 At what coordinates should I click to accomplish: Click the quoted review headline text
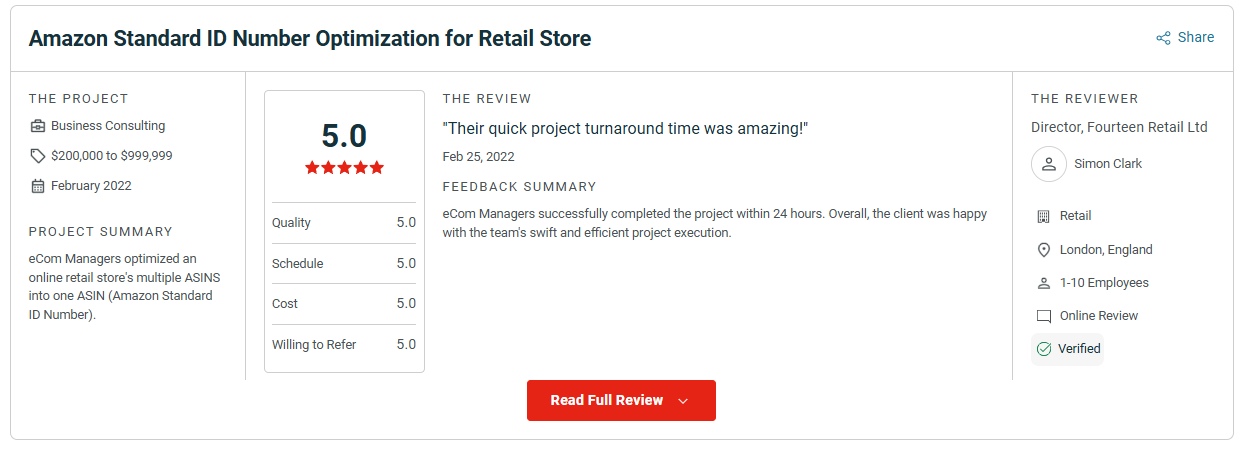(x=625, y=128)
